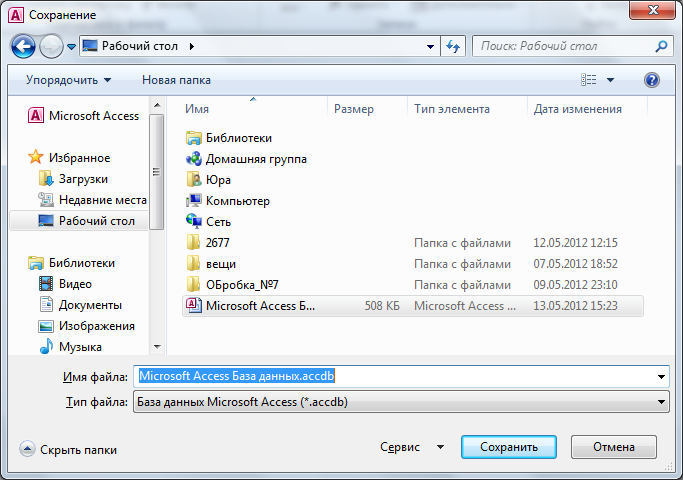Close the Сохранение dialog

point(652,10)
